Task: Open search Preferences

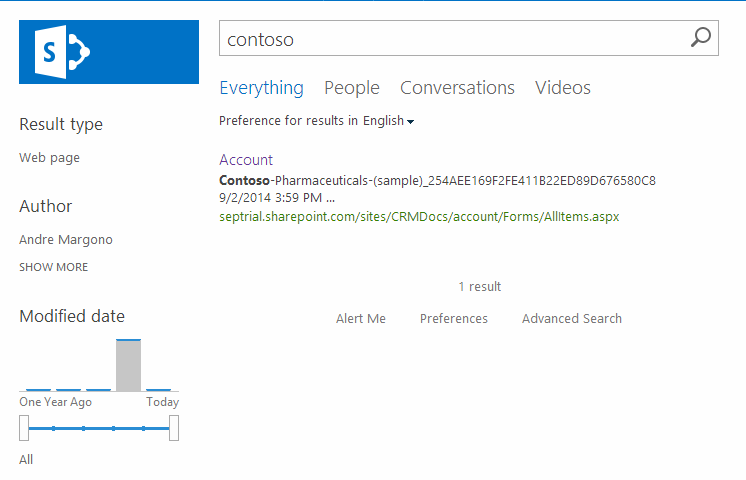Action: [453, 319]
